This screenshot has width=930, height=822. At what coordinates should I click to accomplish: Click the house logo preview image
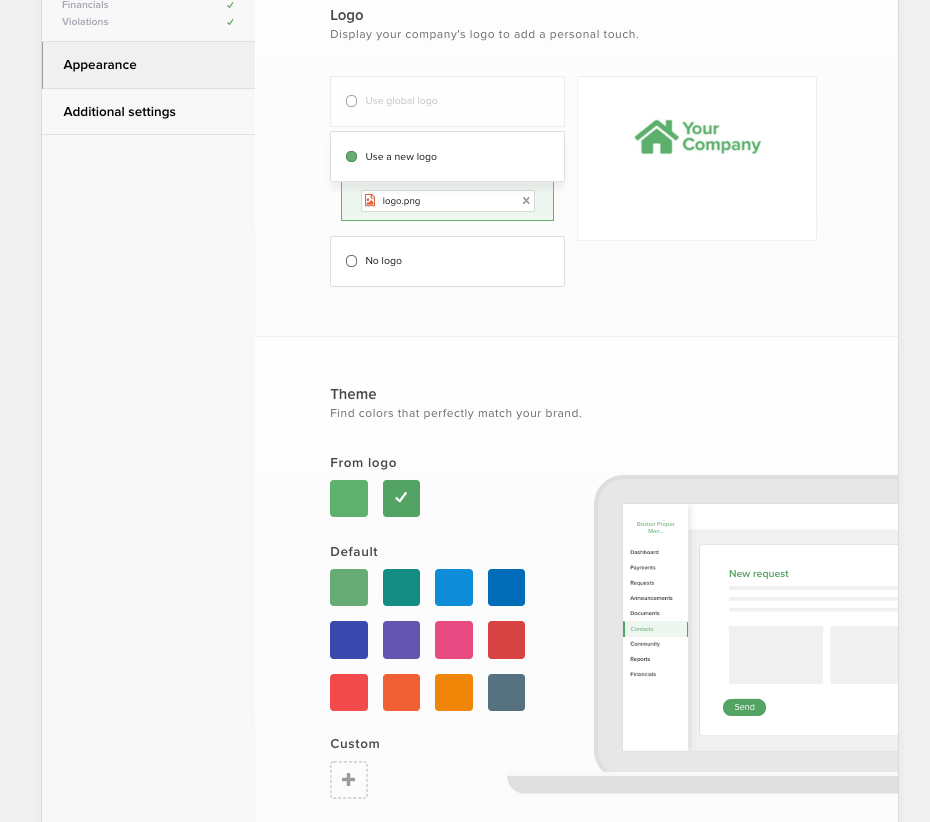click(x=697, y=138)
